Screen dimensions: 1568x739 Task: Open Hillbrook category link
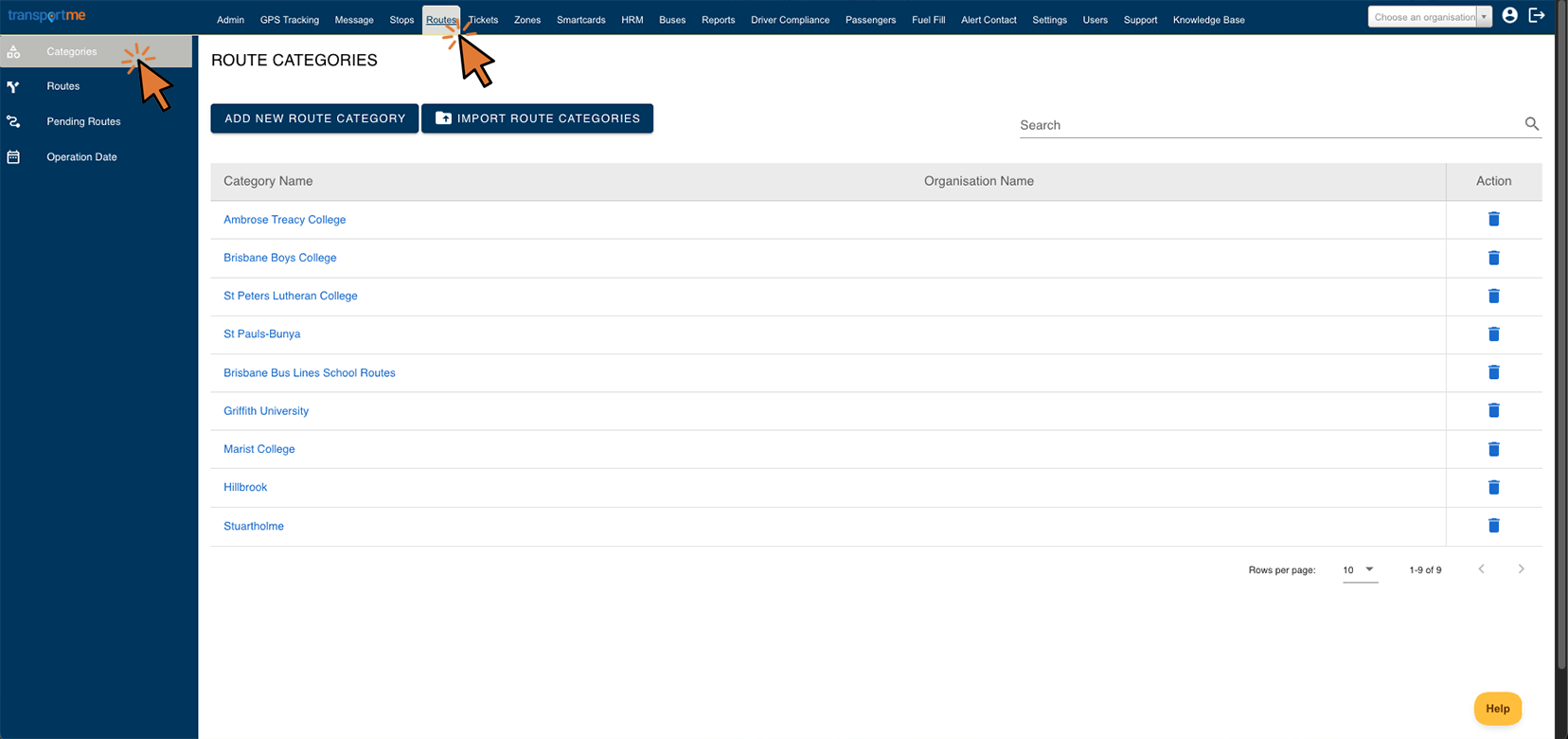coord(245,487)
